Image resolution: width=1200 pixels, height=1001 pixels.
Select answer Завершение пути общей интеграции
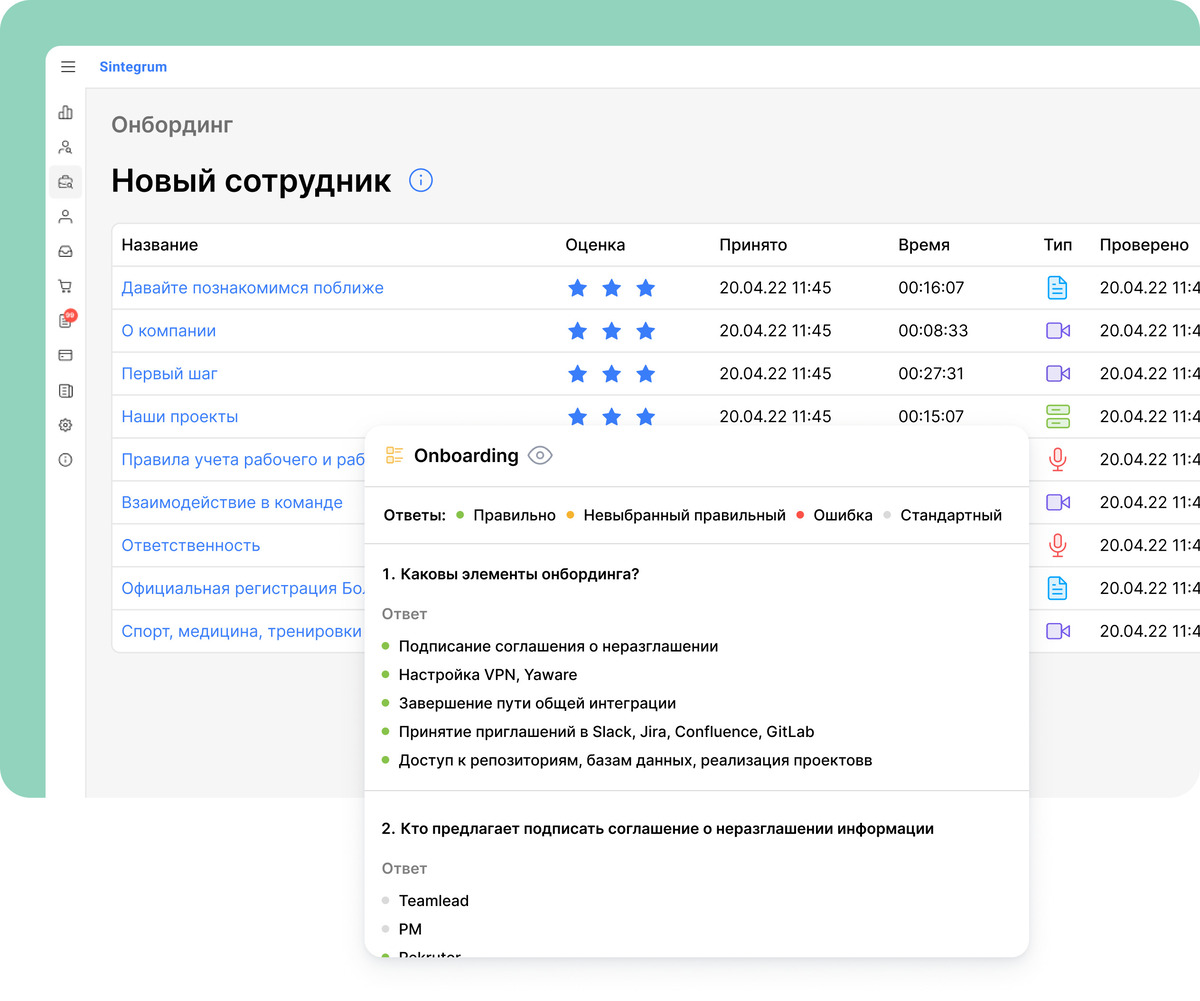click(537, 703)
